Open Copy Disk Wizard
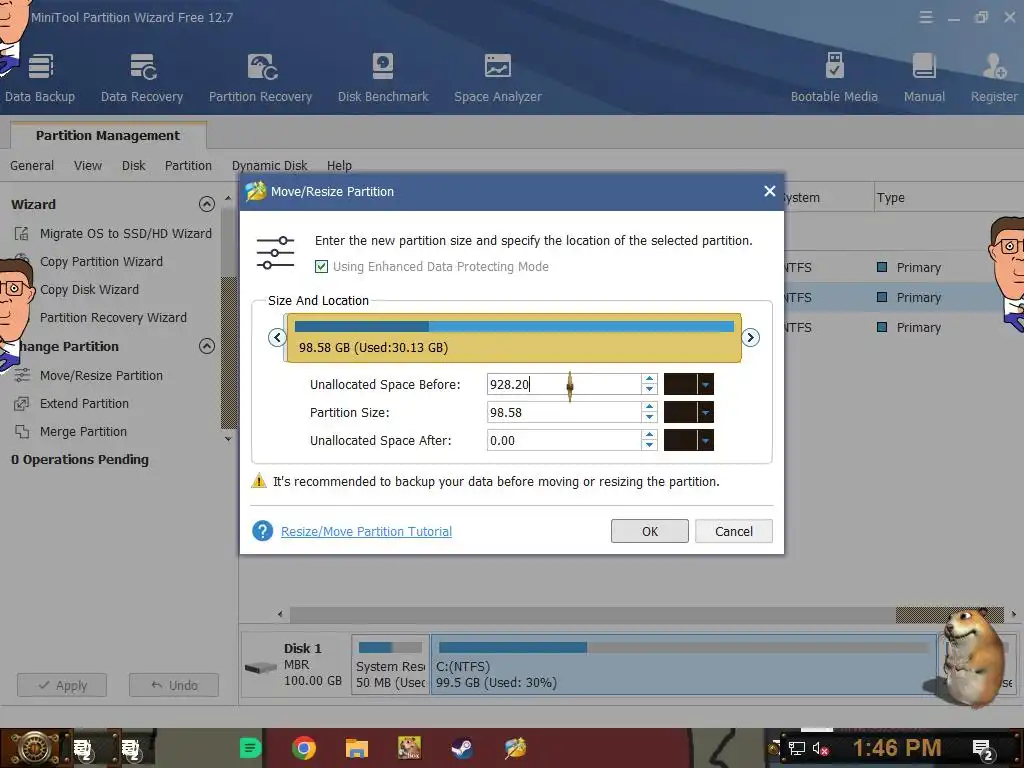Viewport: 1024px width, 768px height. (x=89, y=289)
